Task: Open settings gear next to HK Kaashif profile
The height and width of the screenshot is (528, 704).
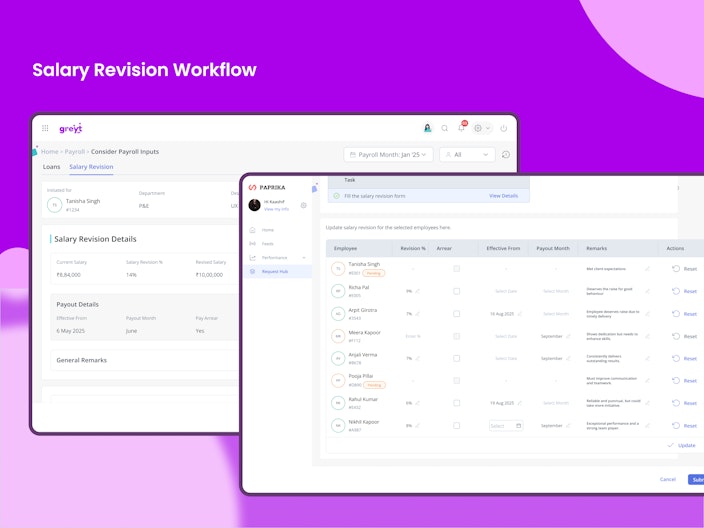Action: point(304,205)
